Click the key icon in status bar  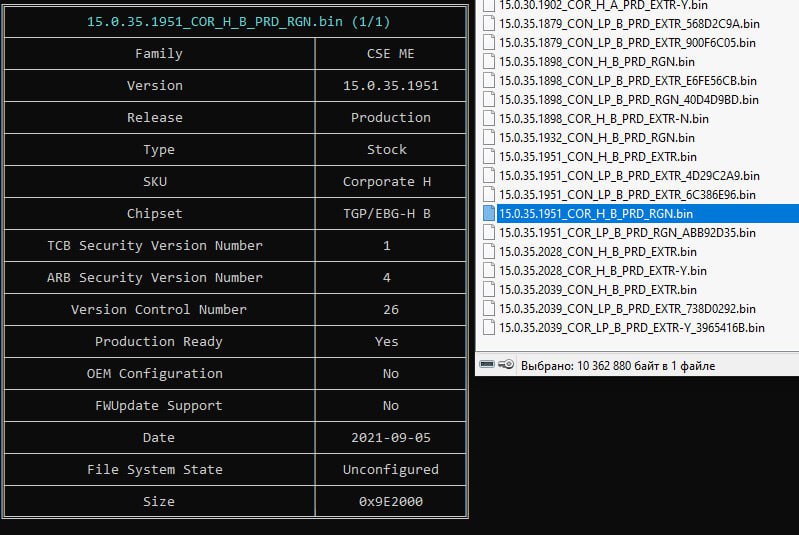(x=507, y=366)
